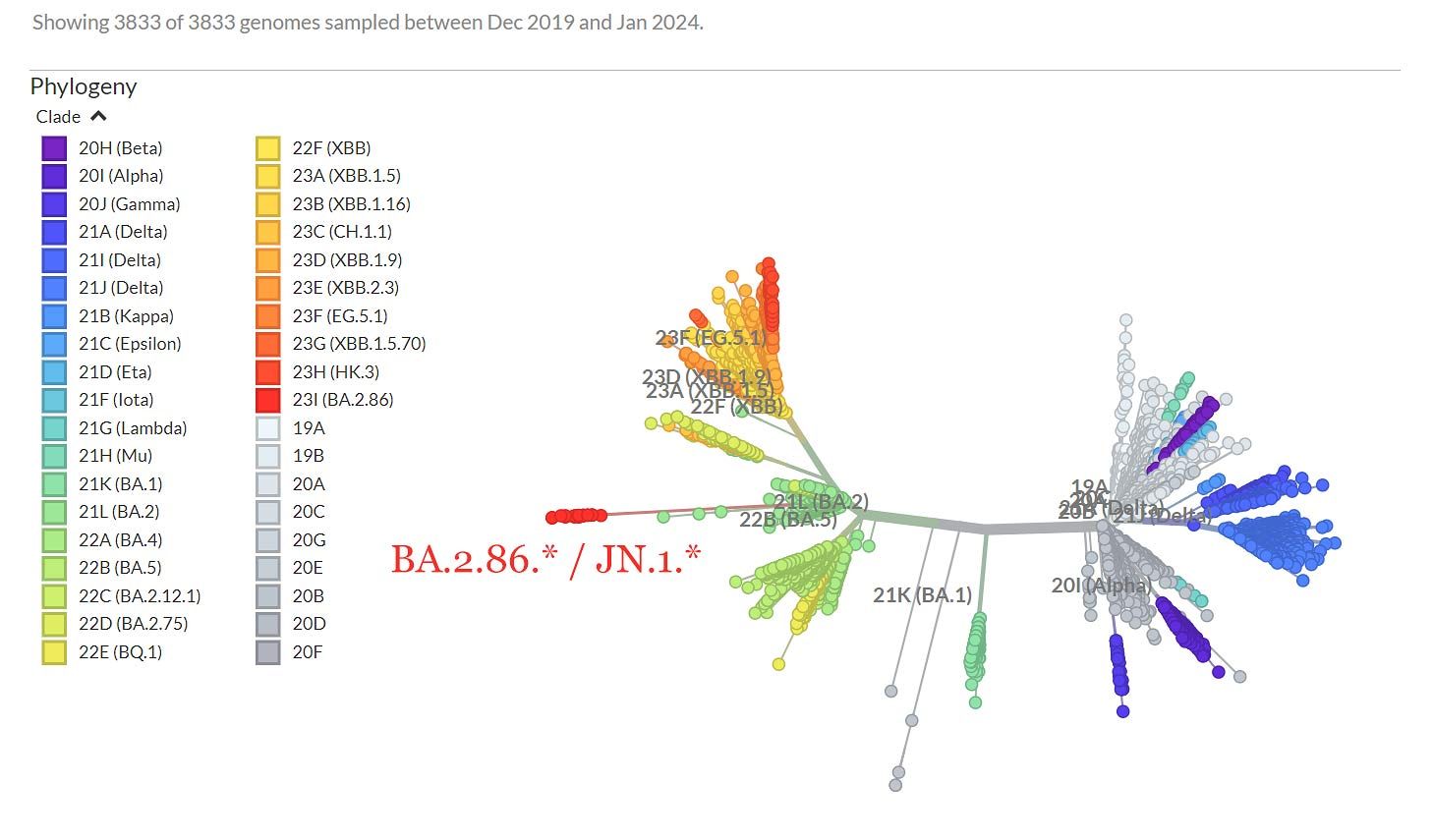The height and width of the screenshot is (840, 1433).
Task: Click the Phylogeny panel heading
Action: [84, 86]
